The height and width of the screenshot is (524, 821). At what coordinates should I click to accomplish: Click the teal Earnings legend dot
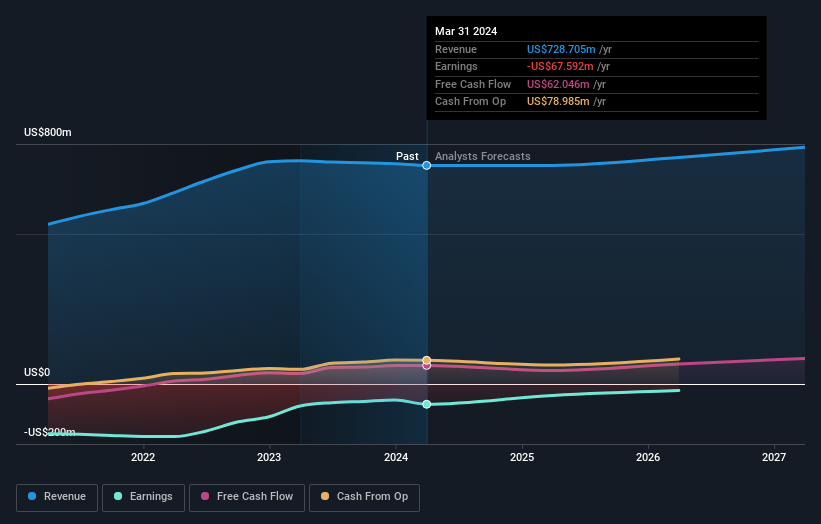click(118, 496)
